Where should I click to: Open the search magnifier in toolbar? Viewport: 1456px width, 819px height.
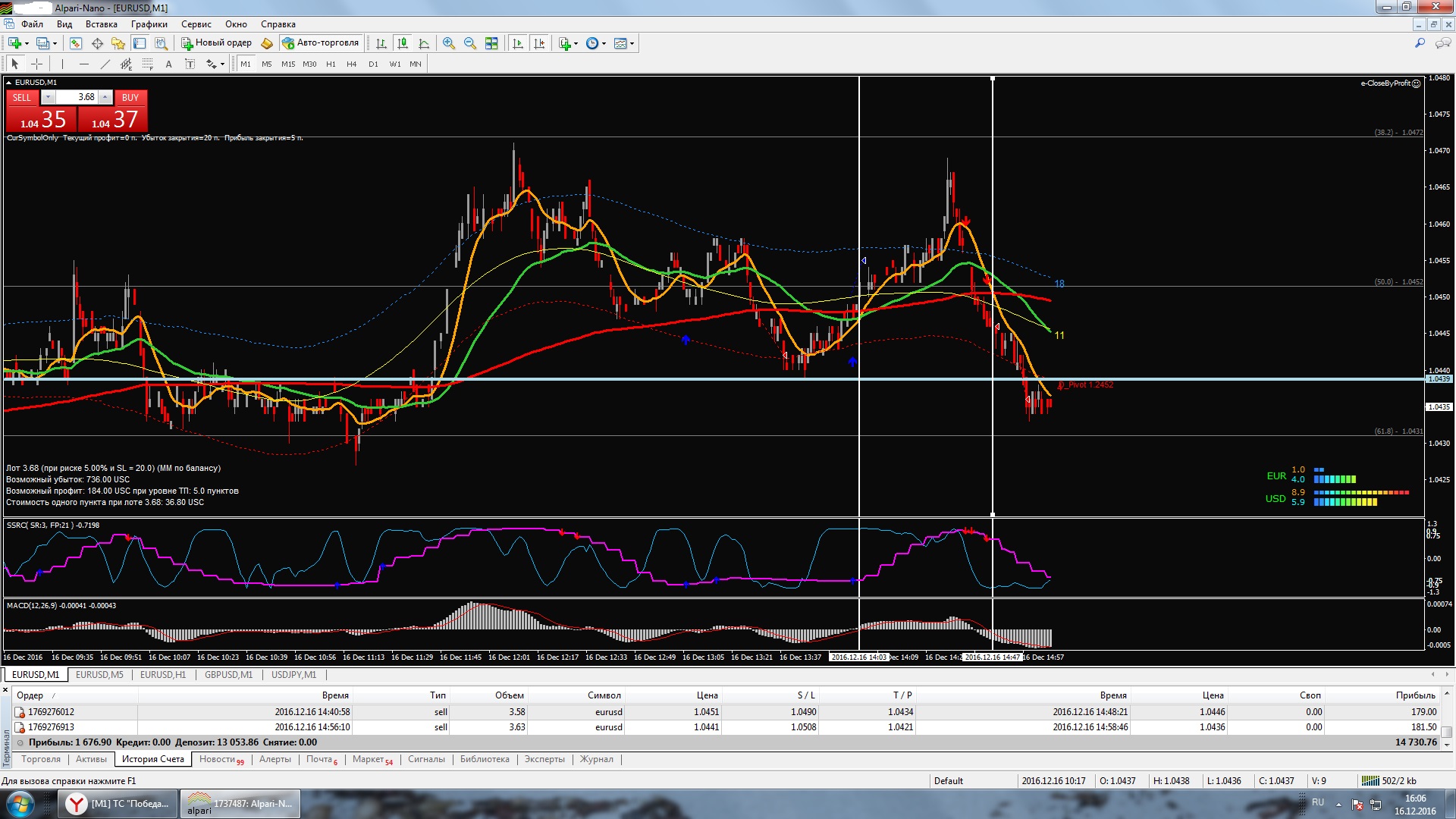[x=1420, y=43]
